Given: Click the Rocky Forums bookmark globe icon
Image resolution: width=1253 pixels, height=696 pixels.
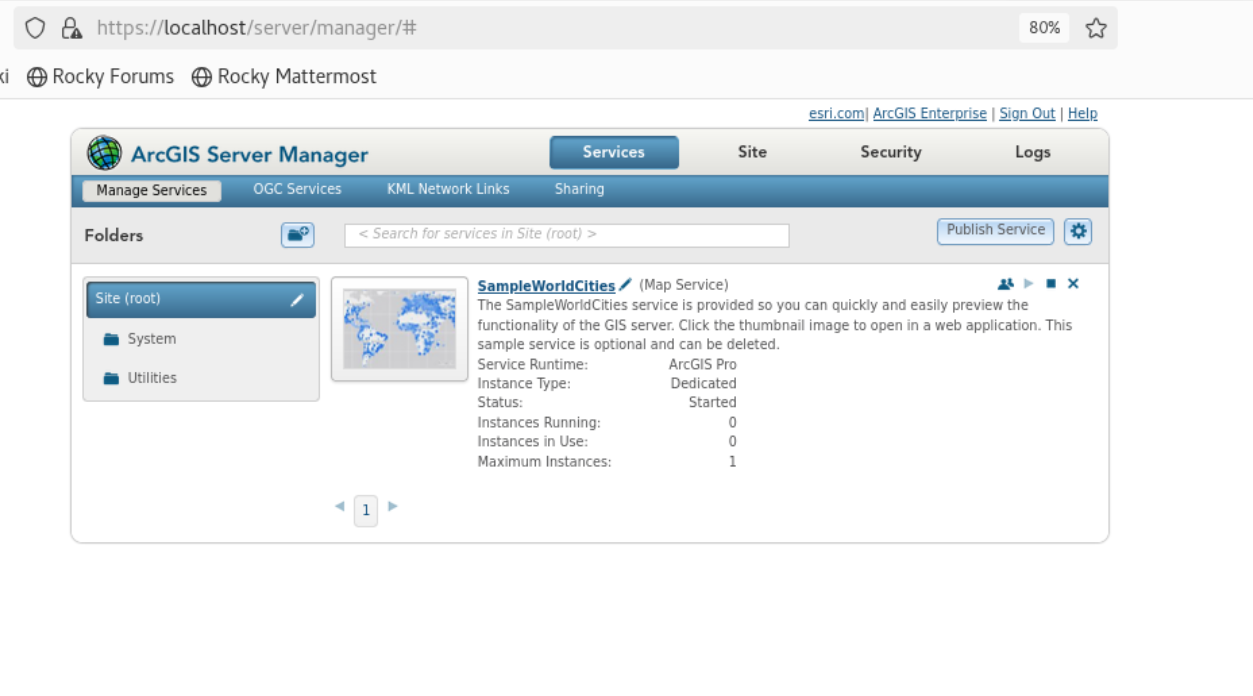Looking at the screenshot, I should [37, 77].
